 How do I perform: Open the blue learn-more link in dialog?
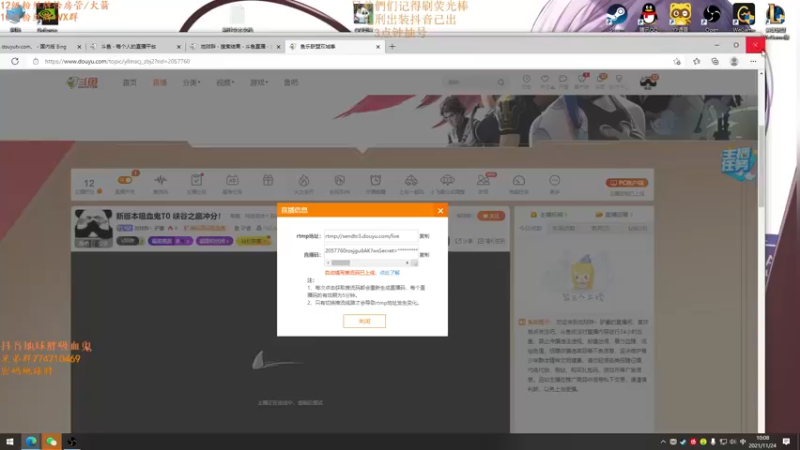click(x=390, y=273)
